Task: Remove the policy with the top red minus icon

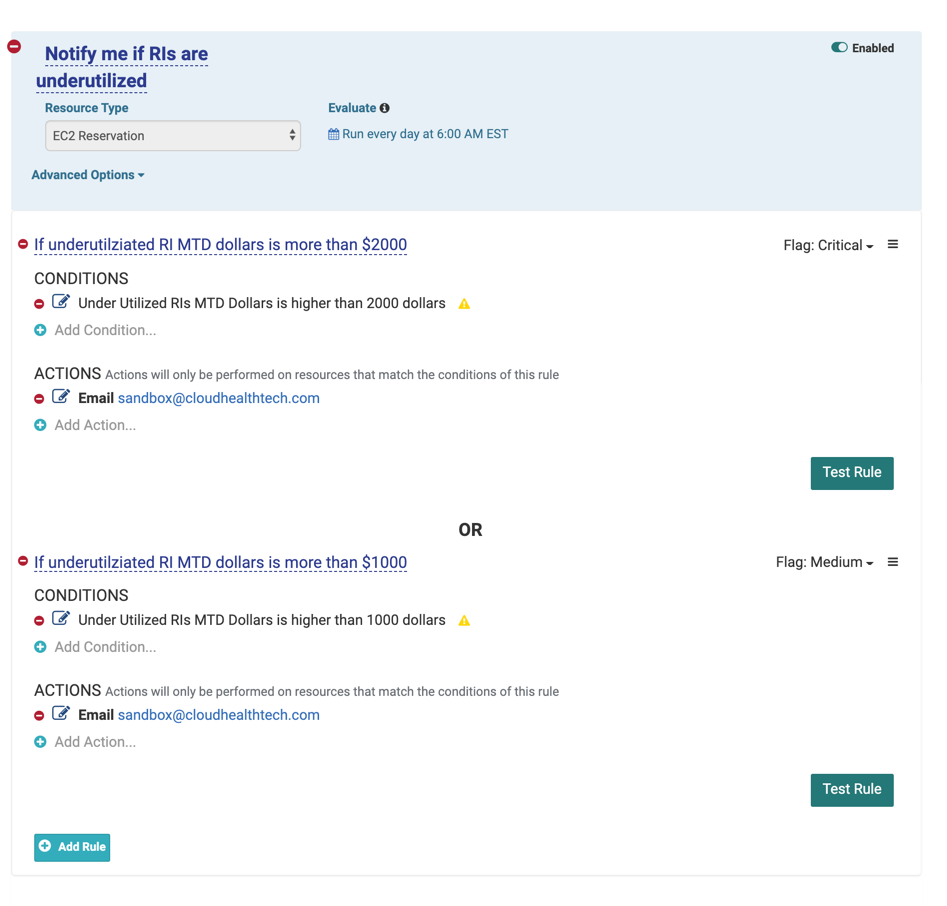Action: pos(14,47)
